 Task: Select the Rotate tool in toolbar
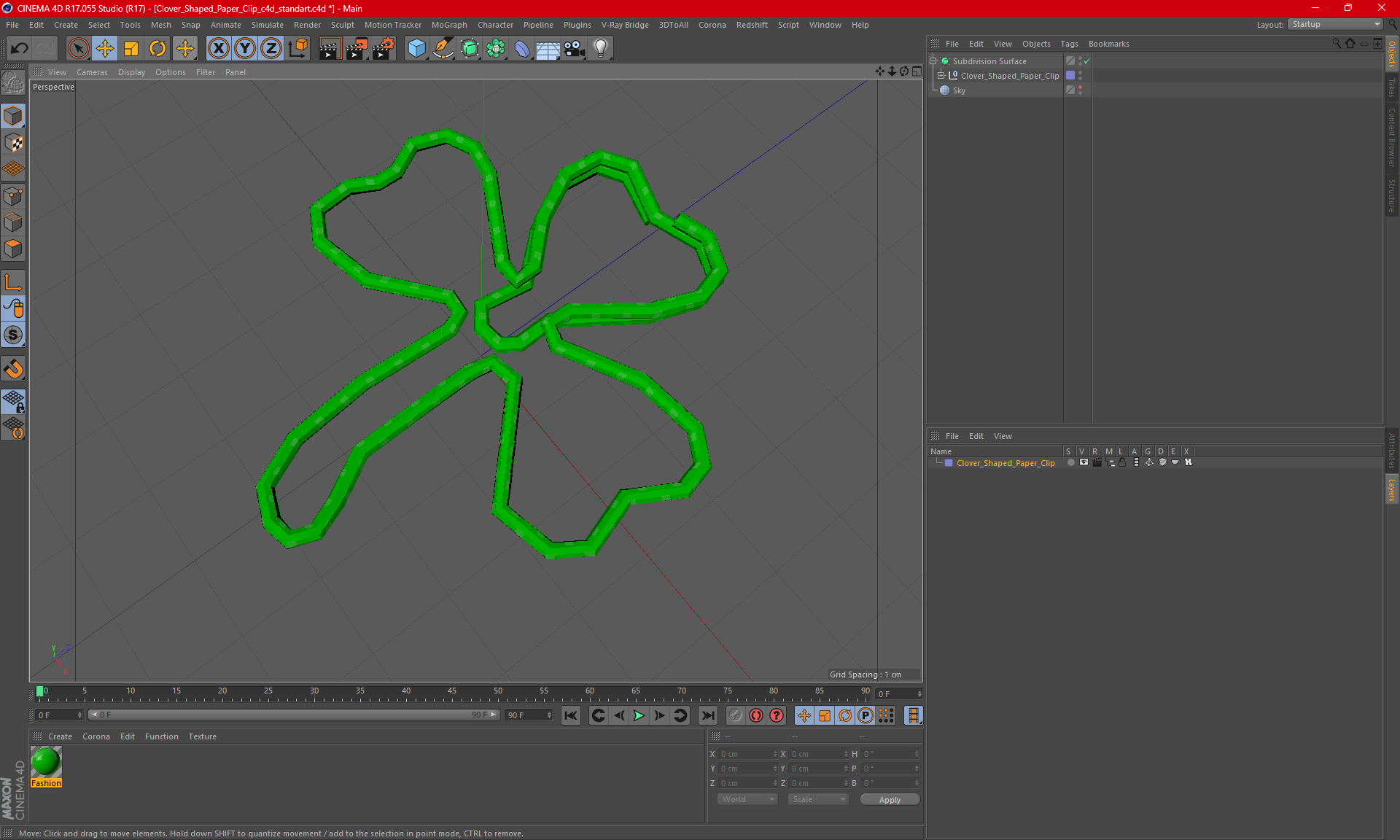(x=157, y=47)
